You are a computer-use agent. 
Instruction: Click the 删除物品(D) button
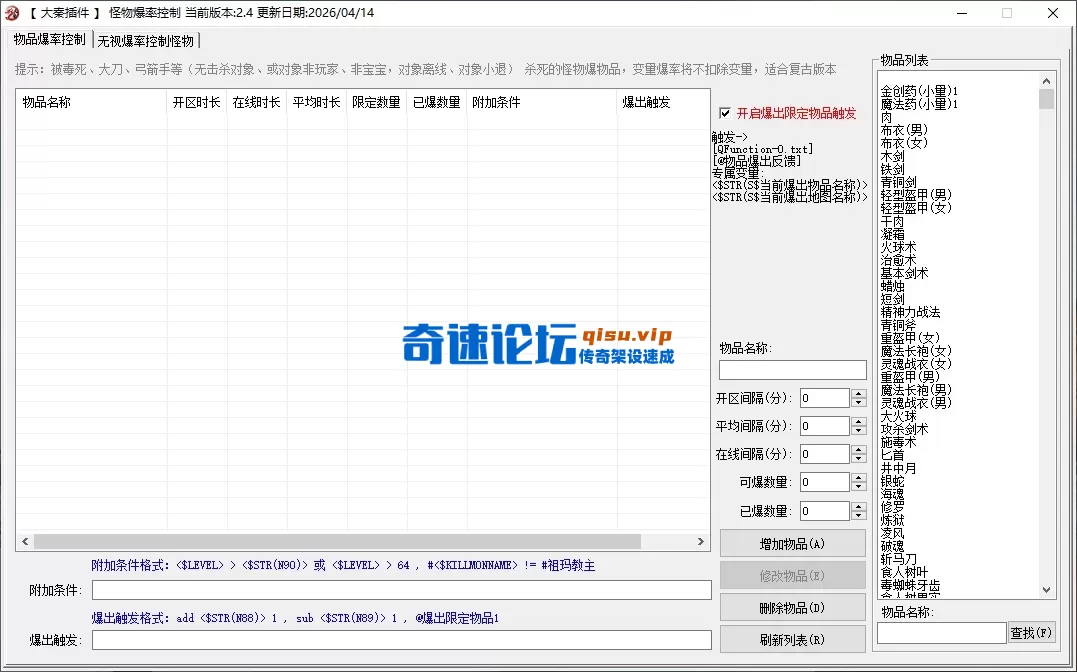tap(792, 607)
